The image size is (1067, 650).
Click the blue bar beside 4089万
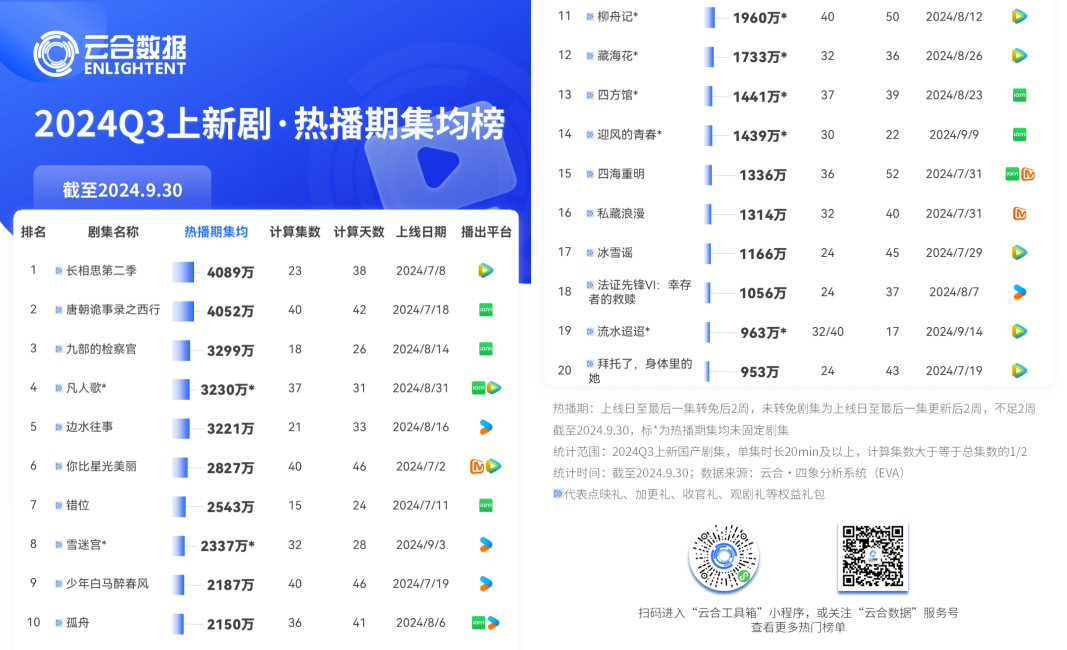(183, 271)
